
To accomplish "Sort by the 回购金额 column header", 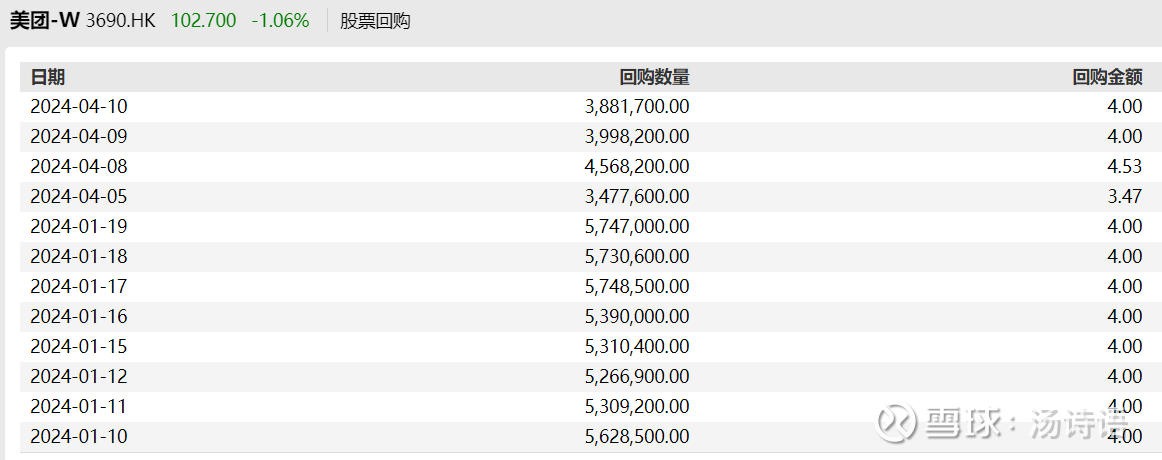I will tap(1107, 77).
